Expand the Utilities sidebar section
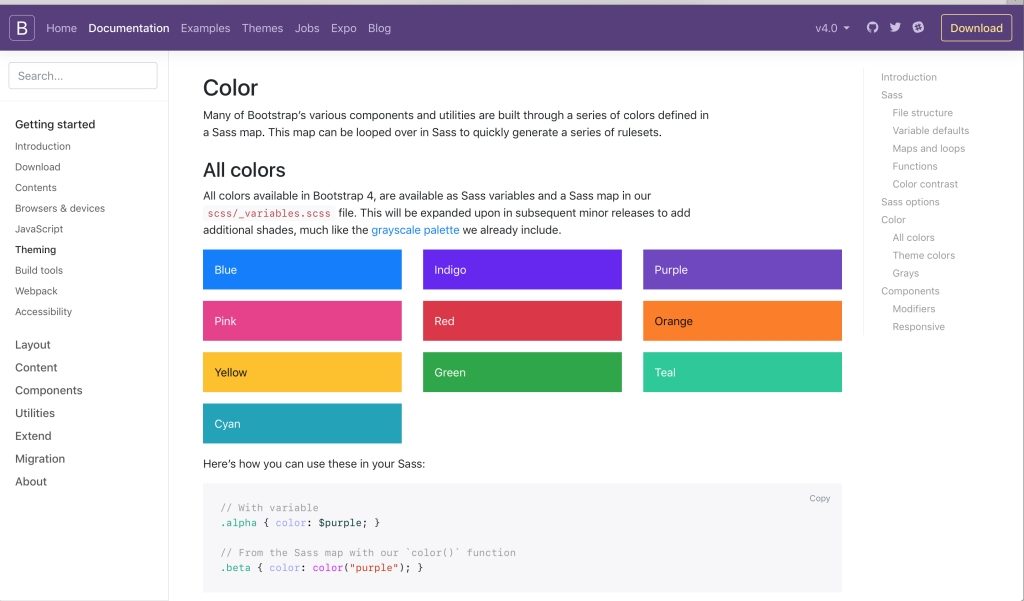Screen dimensions: 1024x601 tap(35, 414)
